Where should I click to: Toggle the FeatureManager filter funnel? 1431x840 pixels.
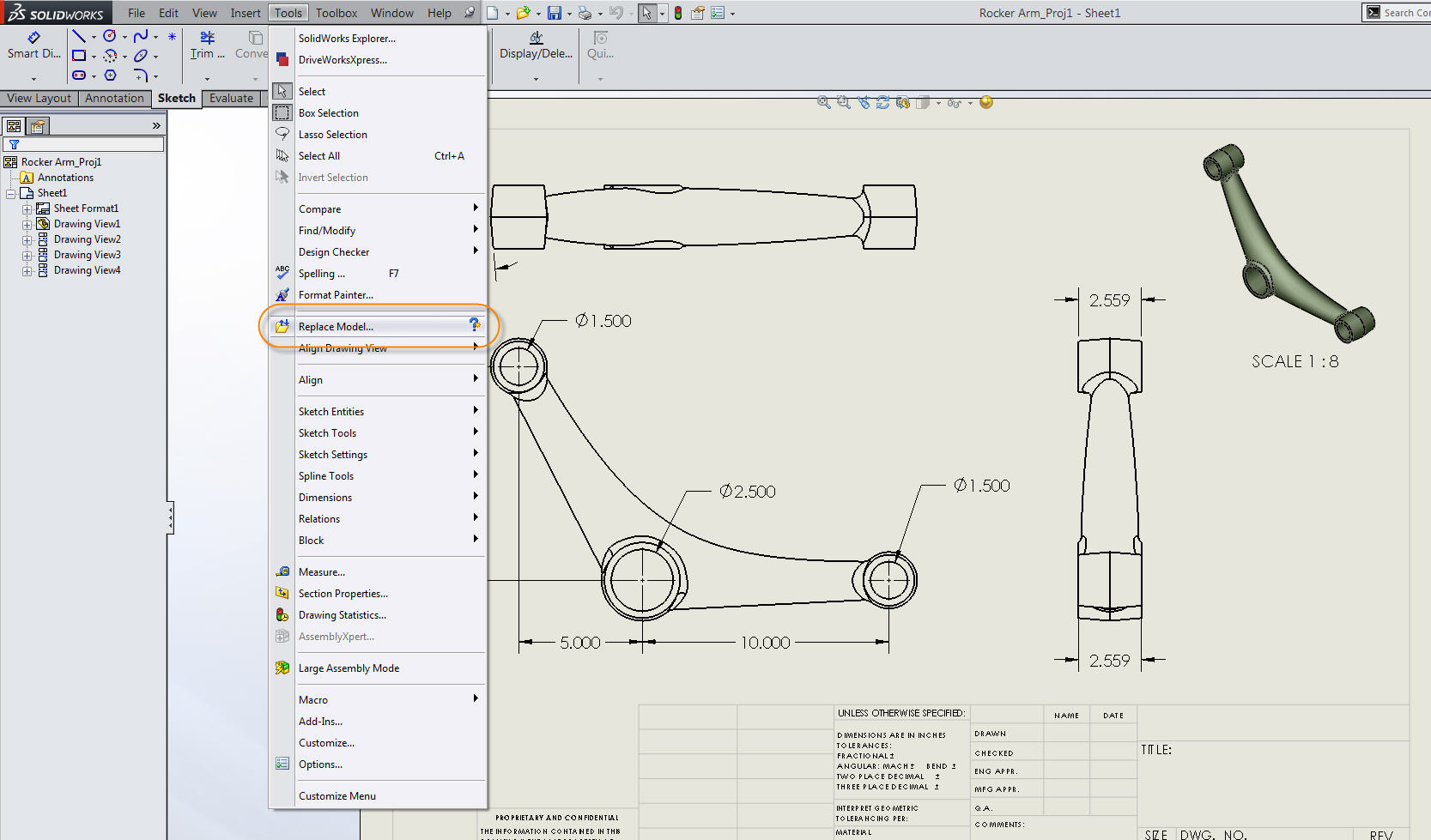pyautogui.click(x=13, y=144)
